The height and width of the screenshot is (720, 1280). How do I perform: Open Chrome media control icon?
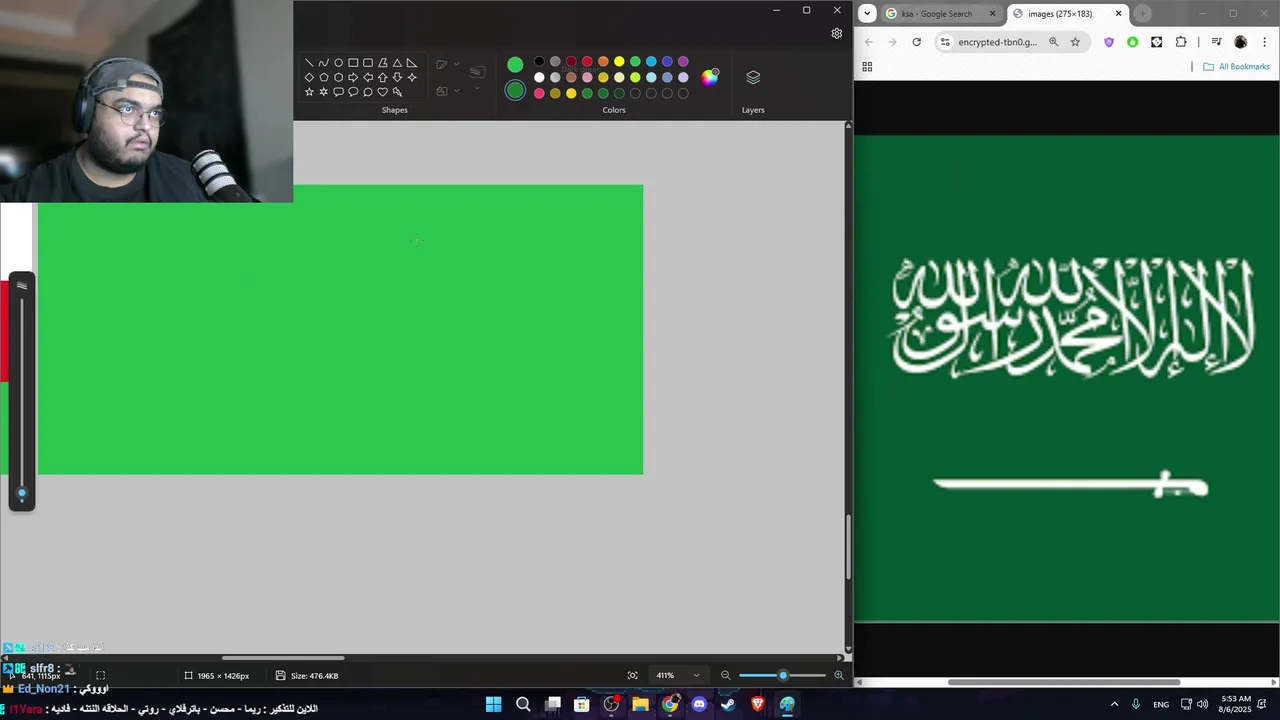(x=1216, y=42)
